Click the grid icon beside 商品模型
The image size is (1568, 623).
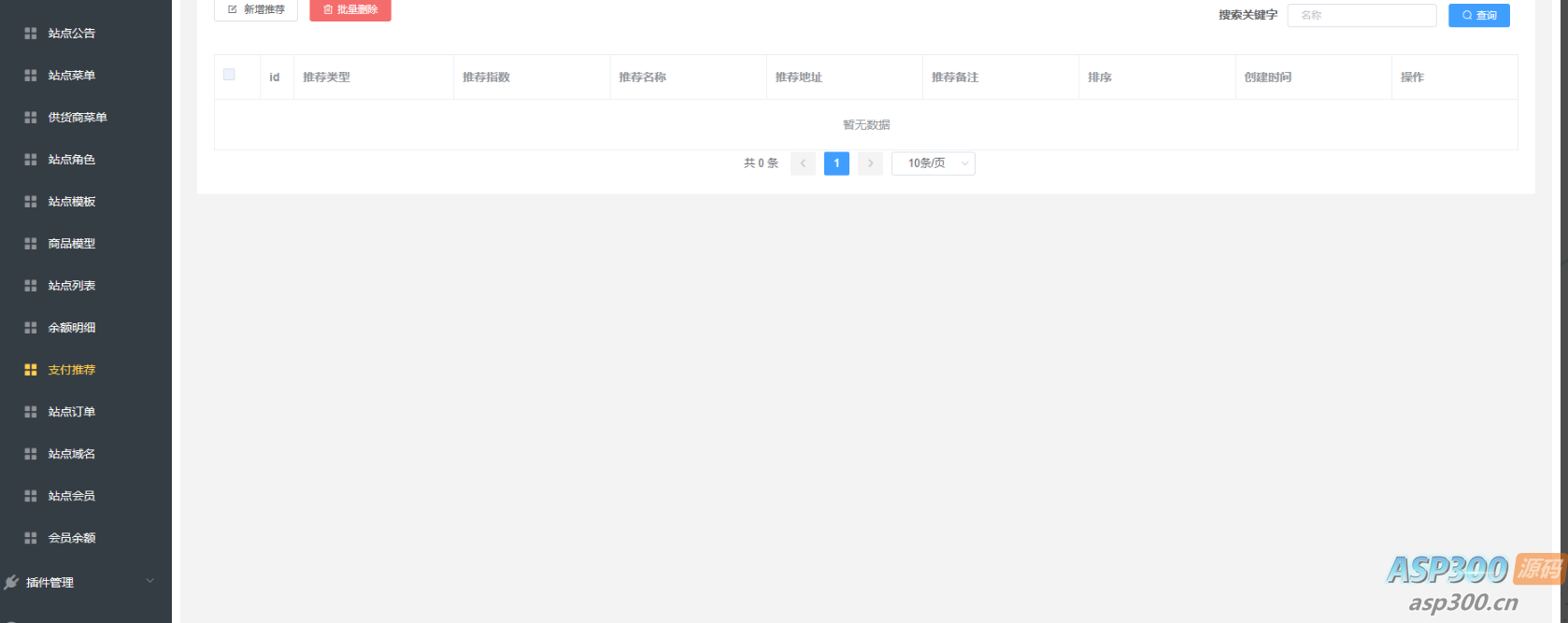click(31, 244)
